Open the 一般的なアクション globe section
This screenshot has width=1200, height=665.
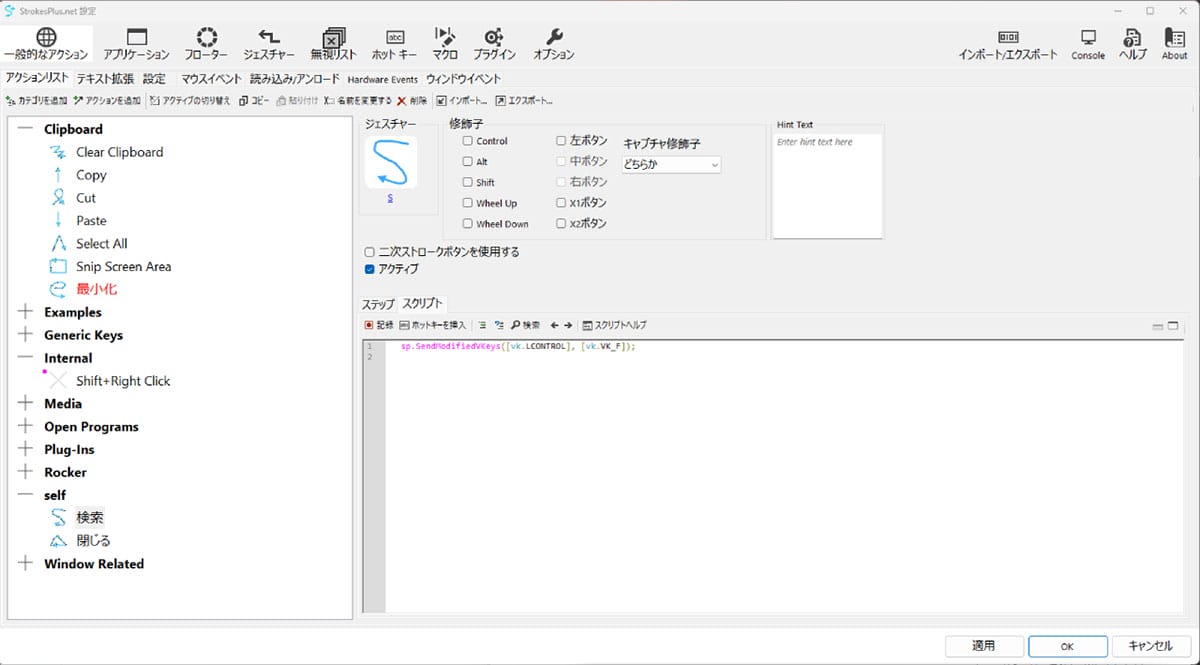(x=46, y=44)
